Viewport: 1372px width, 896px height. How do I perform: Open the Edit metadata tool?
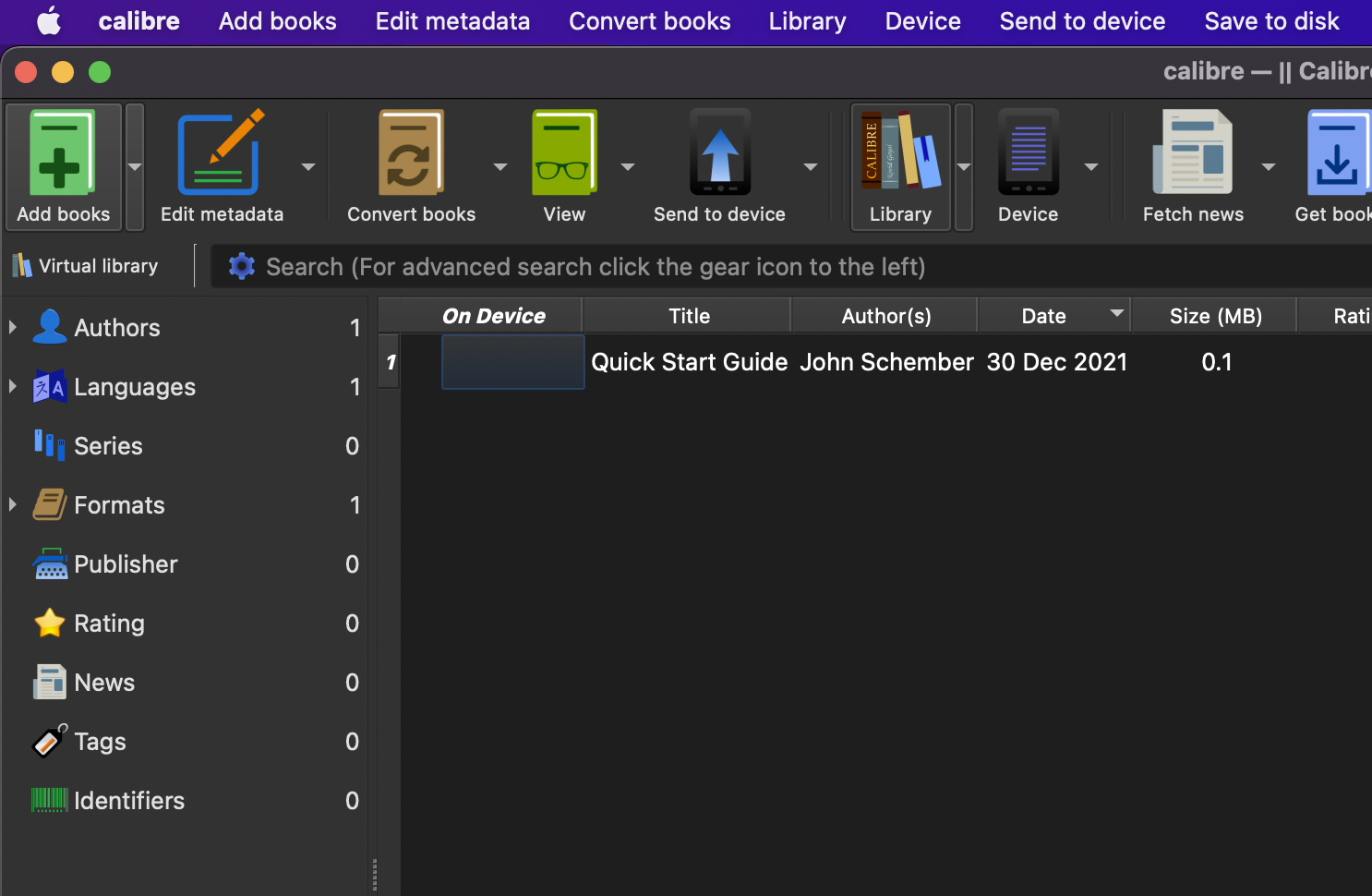pyautogui.click(x=222, y=153)
